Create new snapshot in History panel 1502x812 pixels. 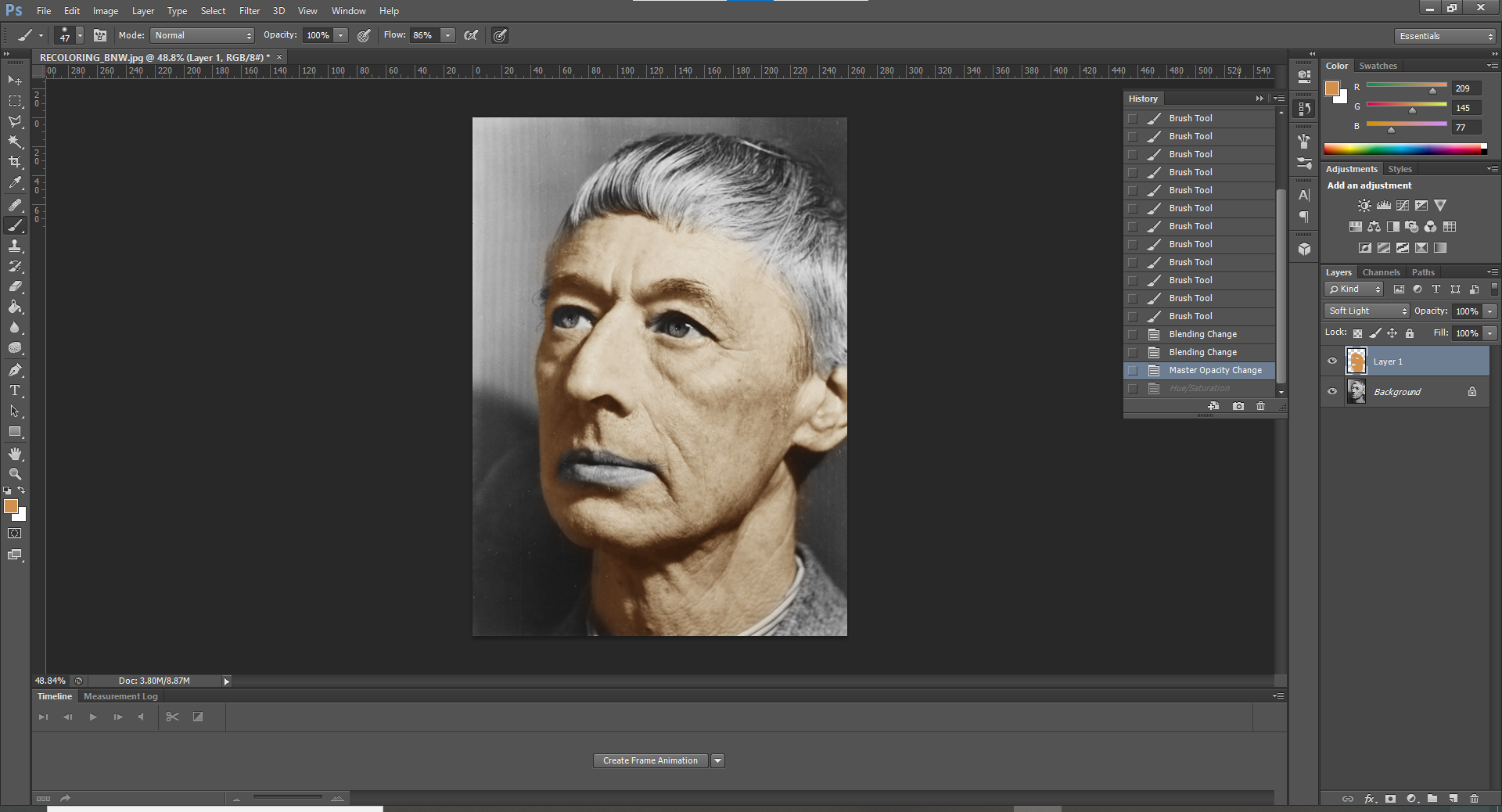[1238, 406]
